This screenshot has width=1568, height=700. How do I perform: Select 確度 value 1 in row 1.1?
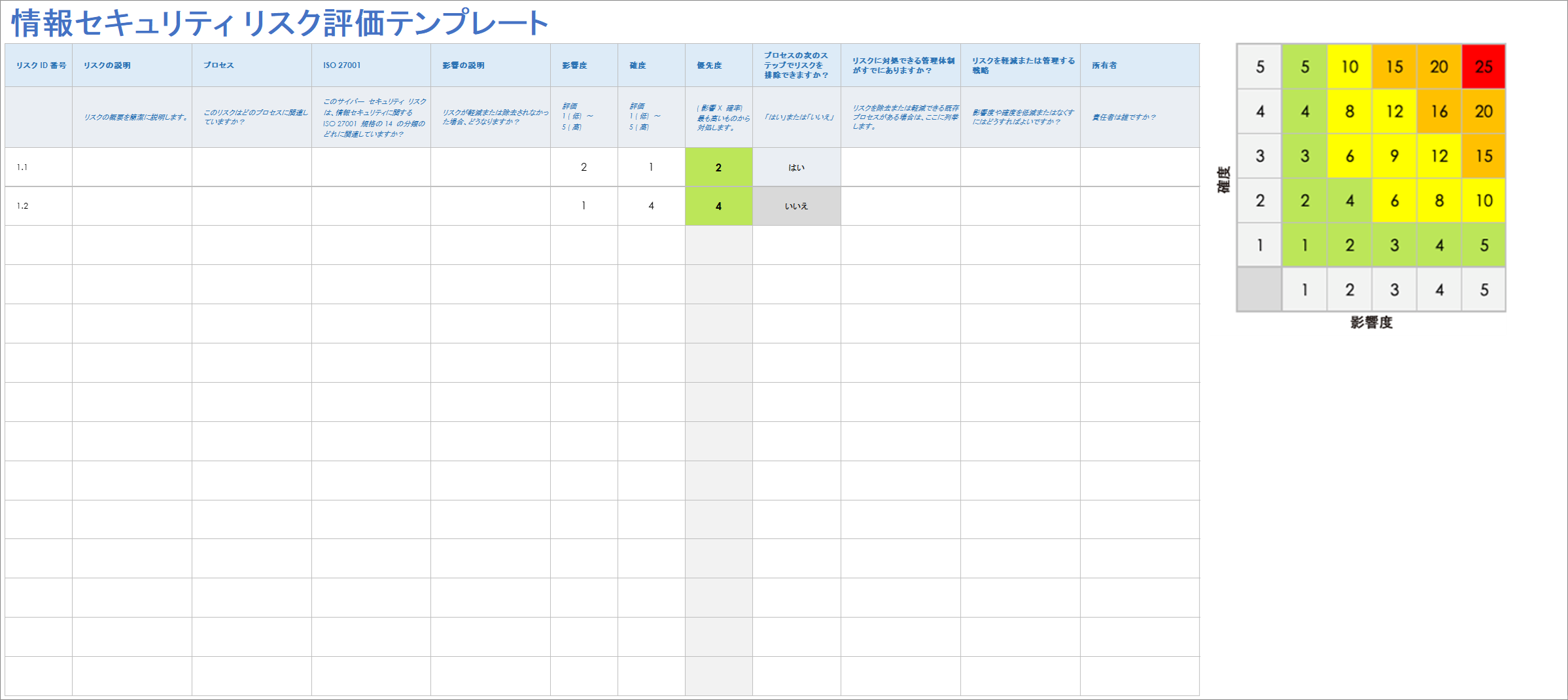click(x=652, y=167)
